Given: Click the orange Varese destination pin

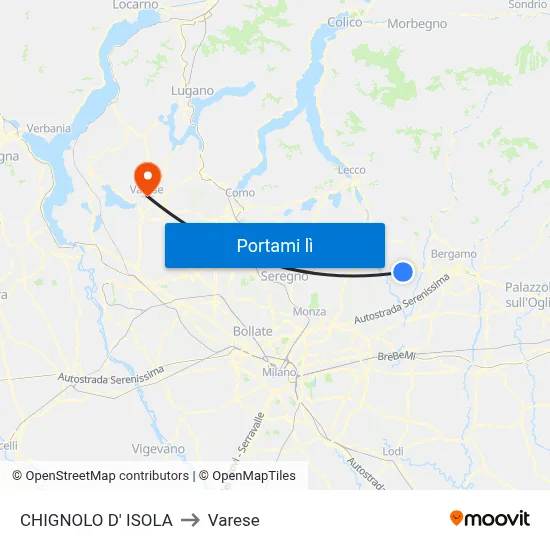Looking at the screenshot, I should tap(148, 178).
